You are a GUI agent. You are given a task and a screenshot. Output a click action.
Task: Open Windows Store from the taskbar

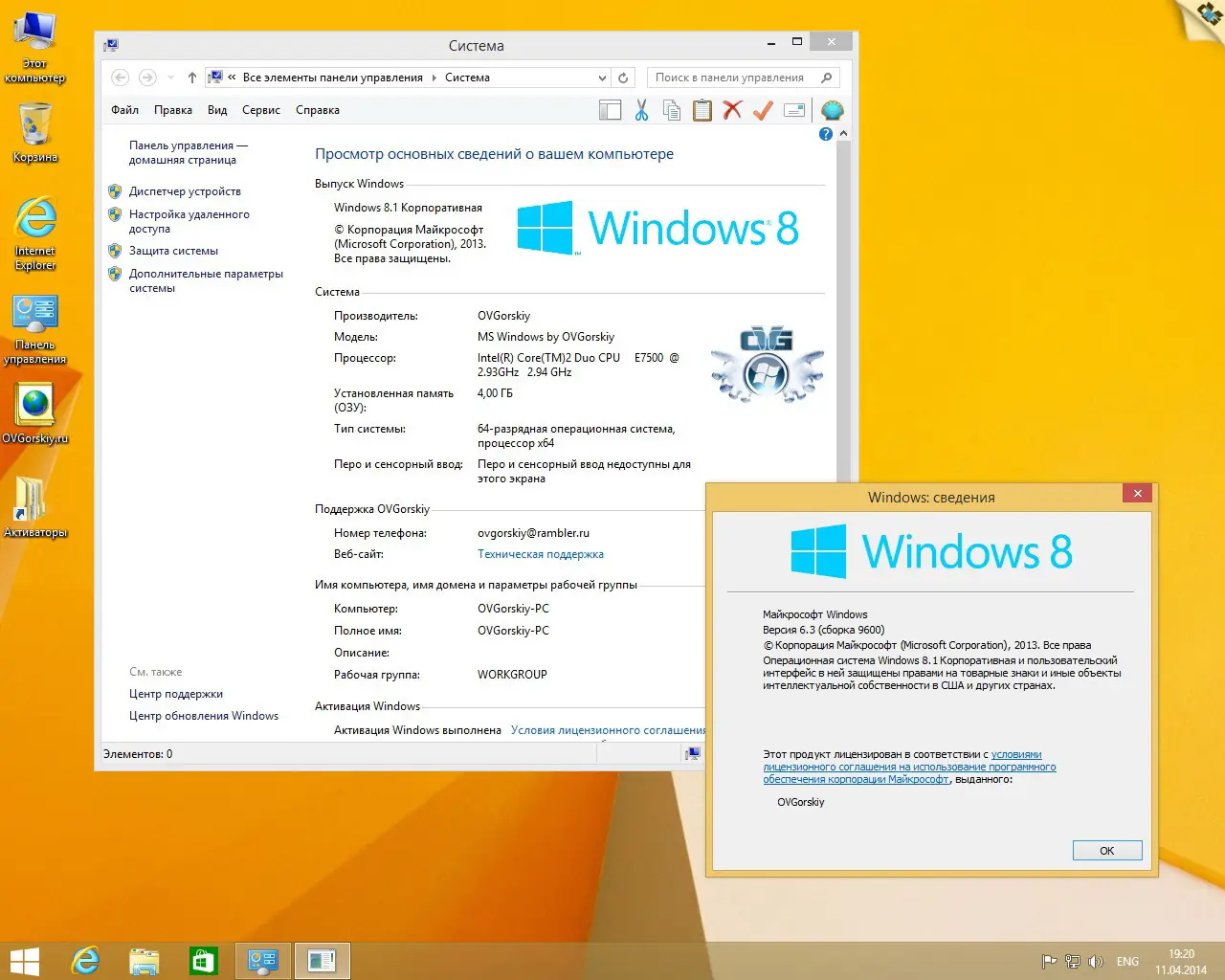[204, 961]
